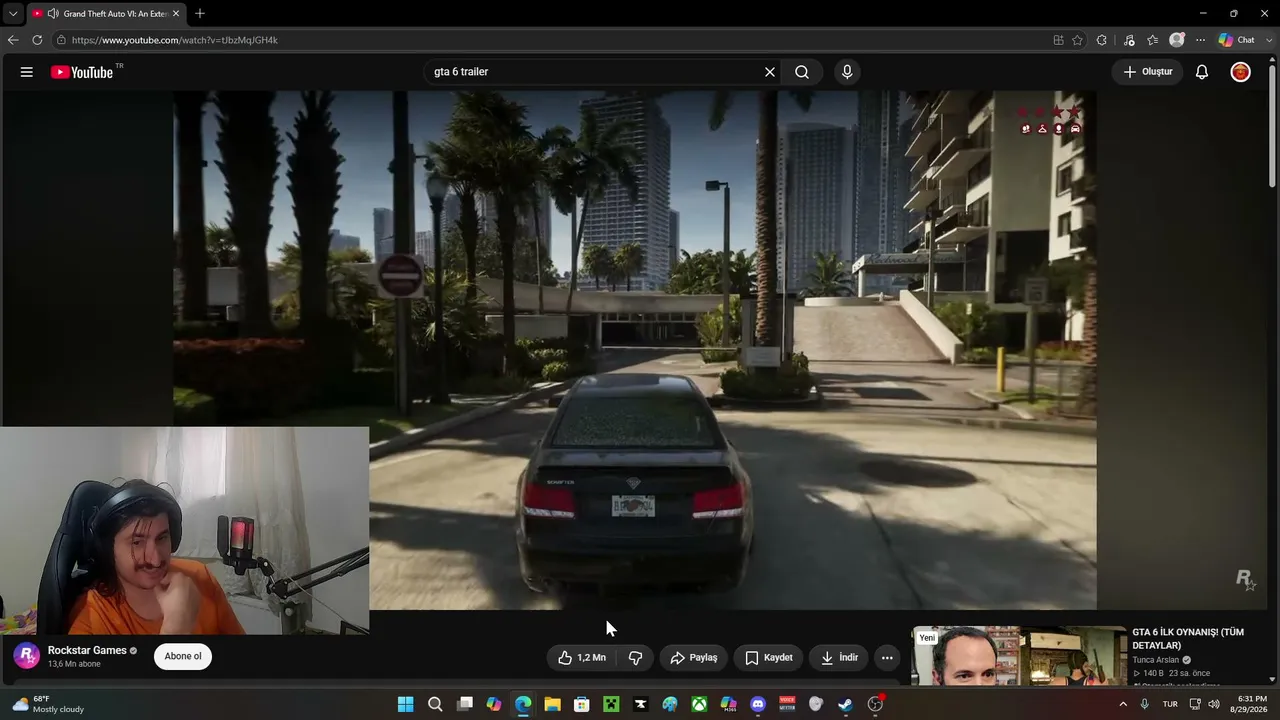The image size is (1280, 720).
Task: Open the Xbox app on the taskbar
Action: [x=699, y=704]
